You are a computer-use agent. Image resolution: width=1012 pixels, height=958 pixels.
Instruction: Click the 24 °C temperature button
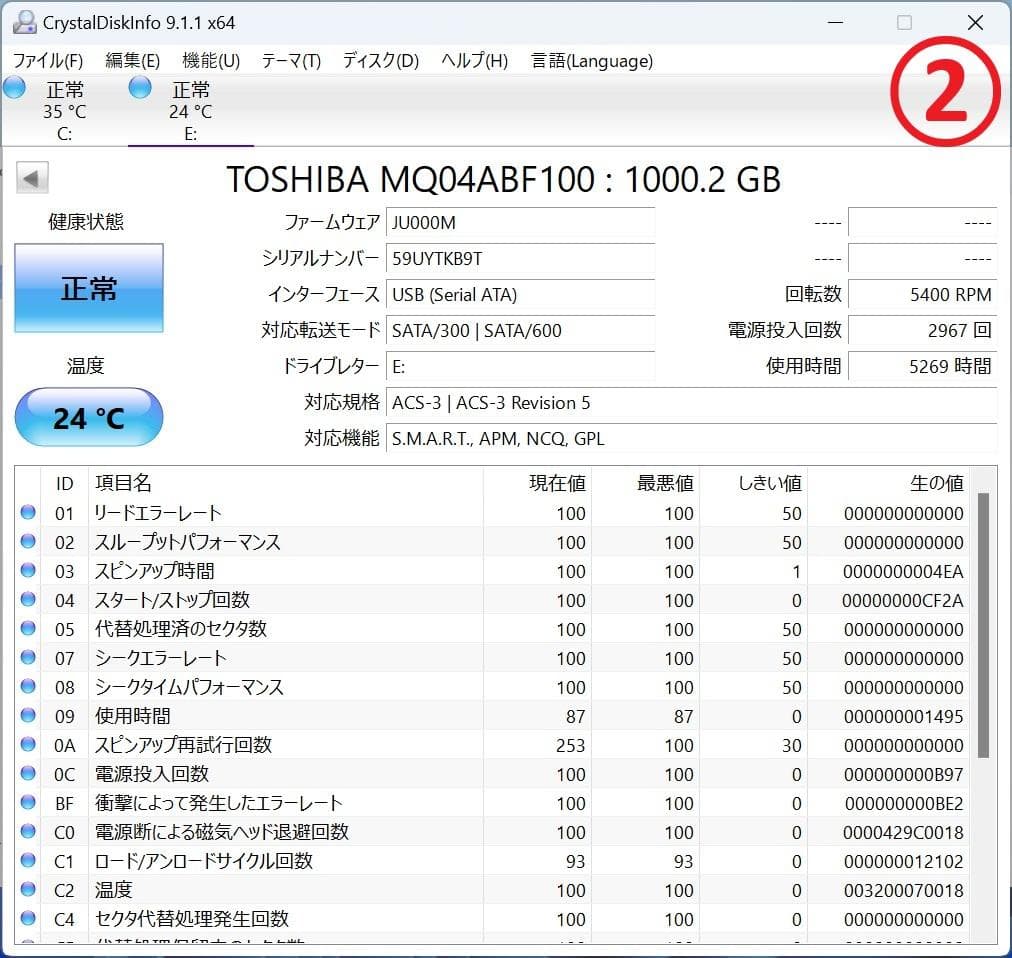pyautogui.click(x=89, y=418)
